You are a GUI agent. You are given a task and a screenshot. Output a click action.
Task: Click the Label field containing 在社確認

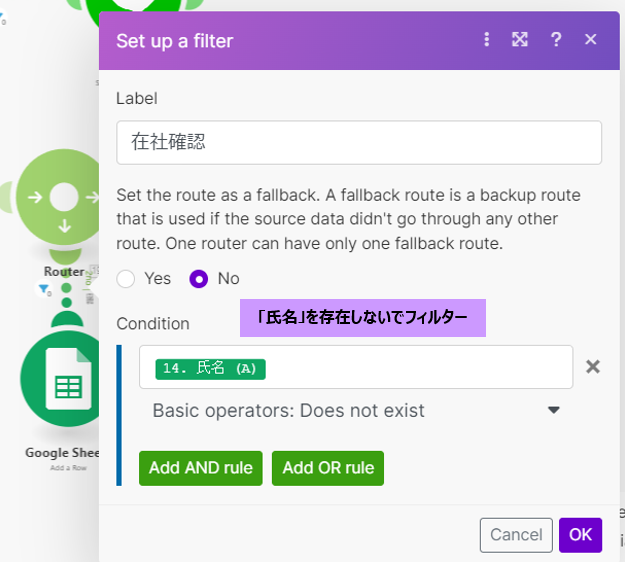[x=359, y=142]
